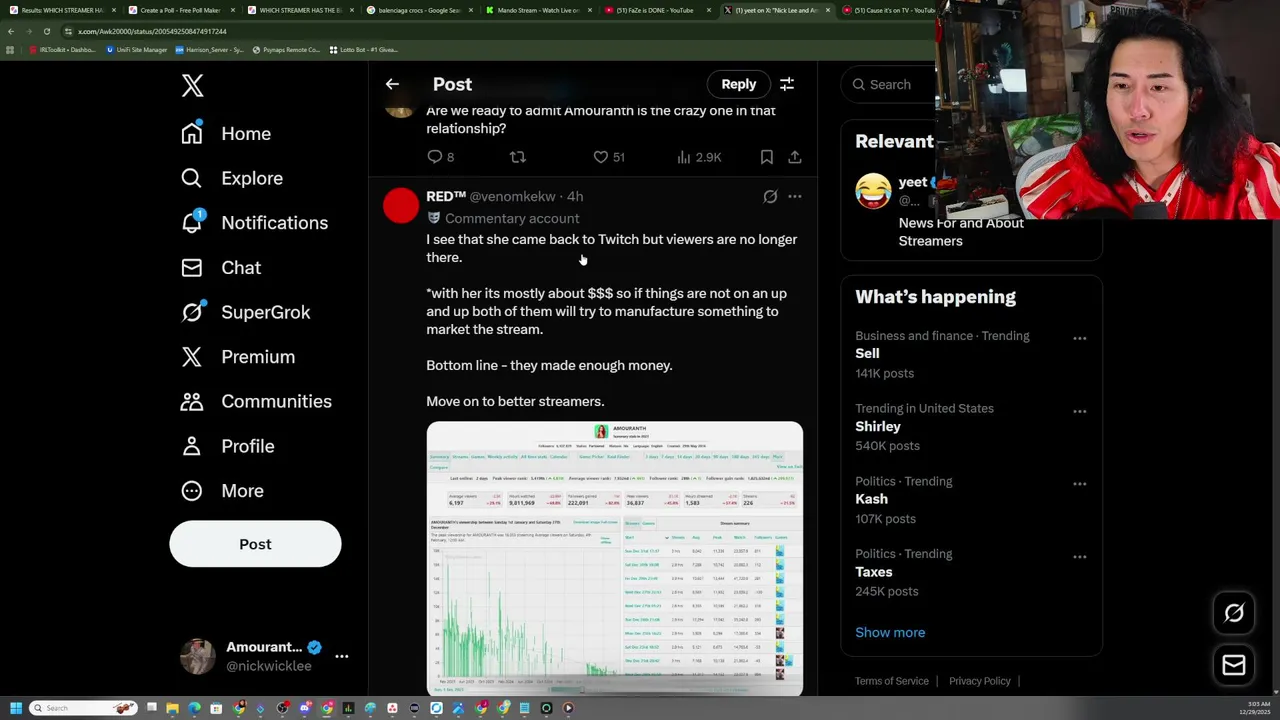This screenshot has width=1280, height=720.
Task: Click the Reply button in the header
Action: click(739, 84)
